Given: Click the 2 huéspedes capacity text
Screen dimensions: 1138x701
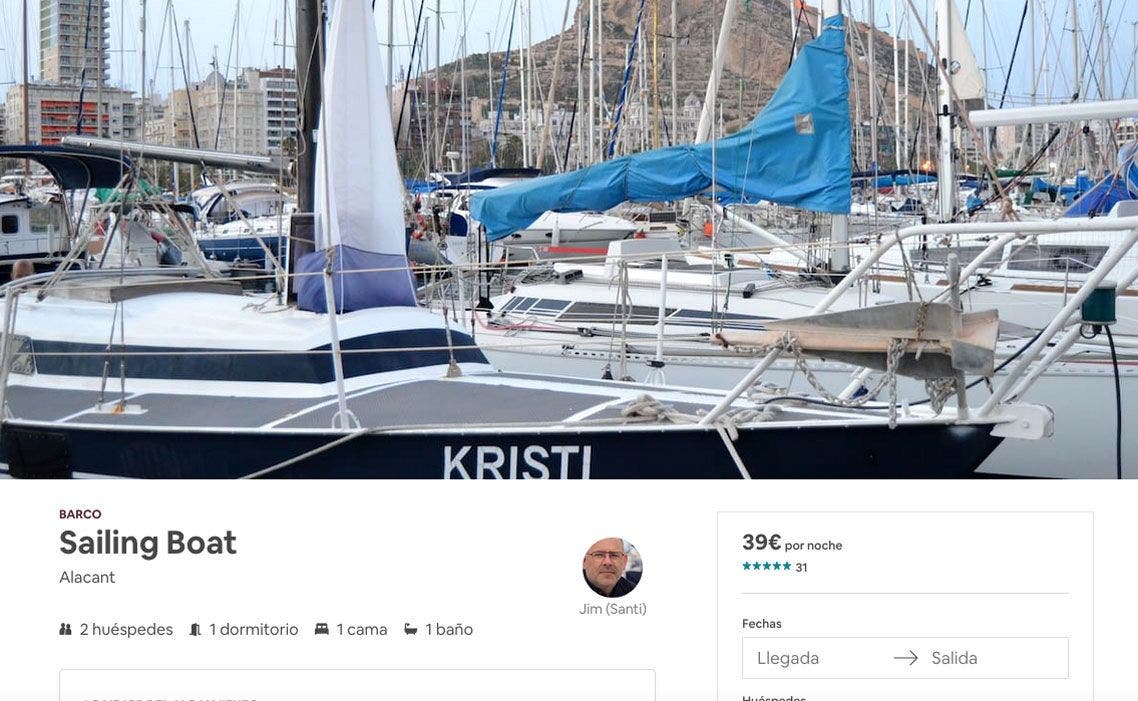Looking at the screenshot, I should [x=126, y=629].
